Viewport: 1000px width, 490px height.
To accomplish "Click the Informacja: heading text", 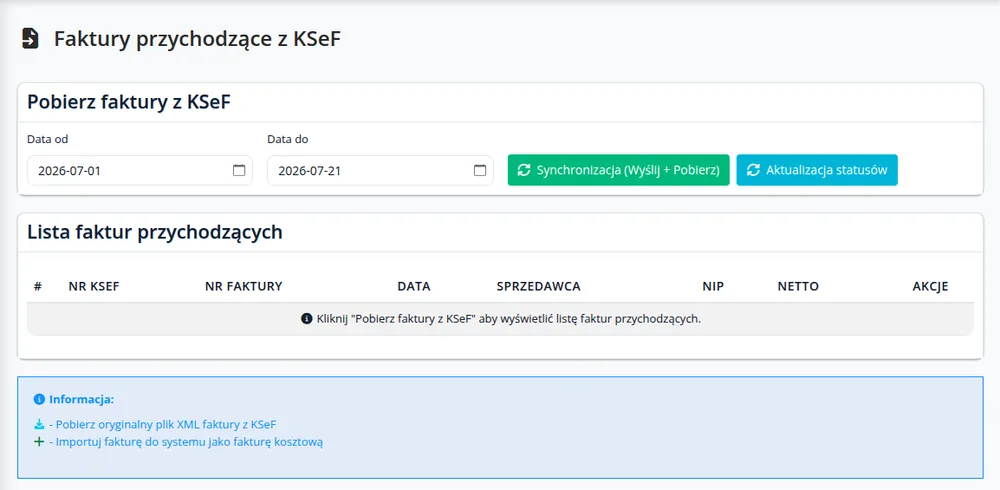I will tap(82, 399).
